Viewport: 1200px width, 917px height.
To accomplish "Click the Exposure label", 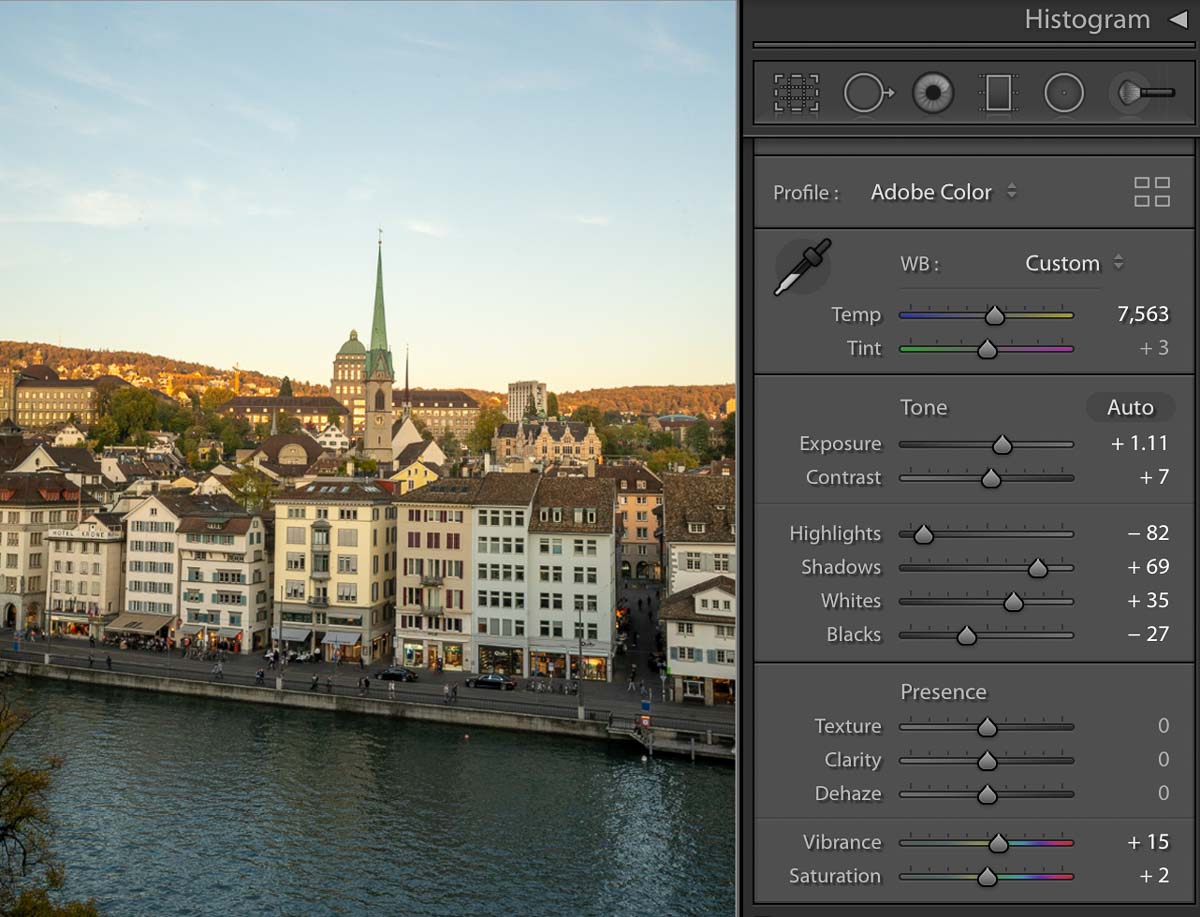I will [840, 443].
